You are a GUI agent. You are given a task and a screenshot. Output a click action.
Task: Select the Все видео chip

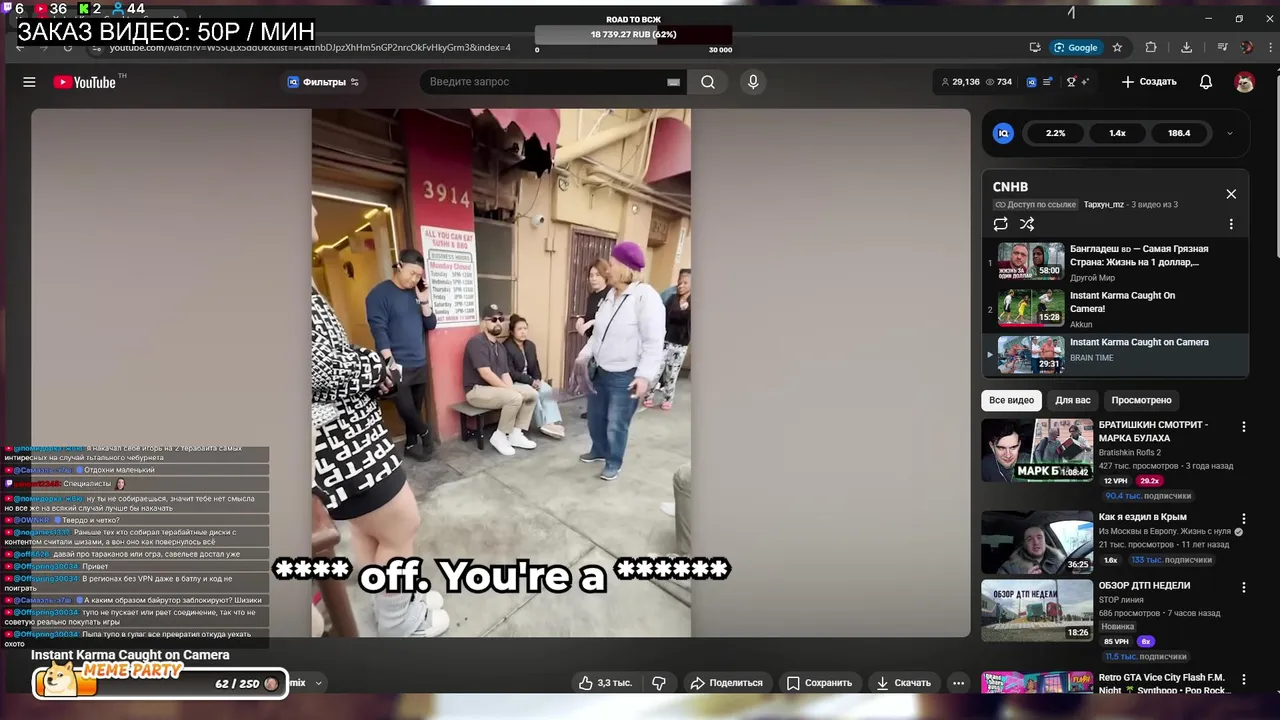coord(1012,400)
